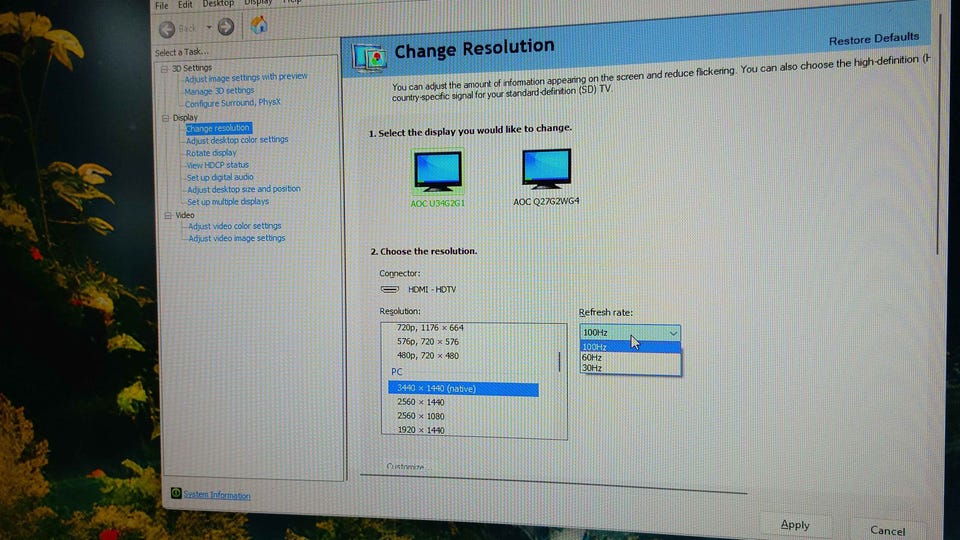
Task: Collapse the 3D Settings tree node
Action: pyautogui.click(x=164, y=69)
